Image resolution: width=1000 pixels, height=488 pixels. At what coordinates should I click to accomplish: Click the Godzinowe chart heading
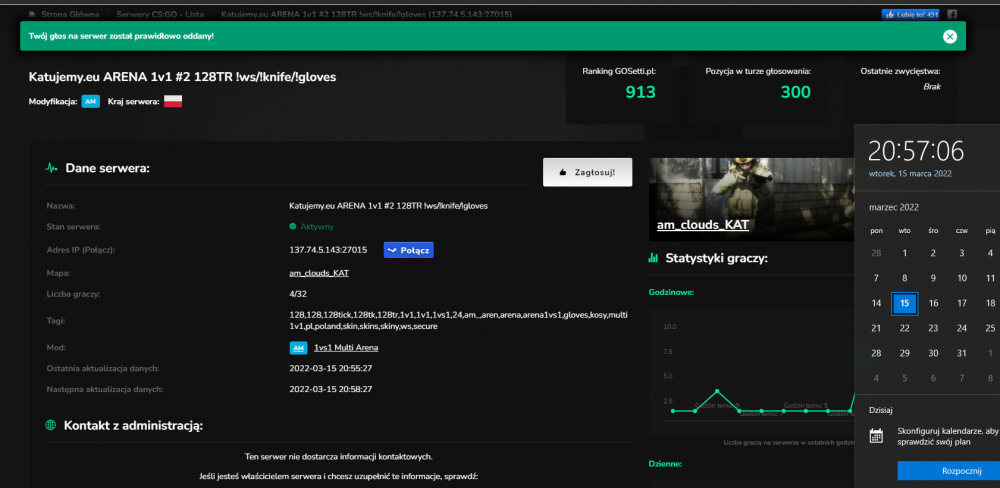click(671, 292)
